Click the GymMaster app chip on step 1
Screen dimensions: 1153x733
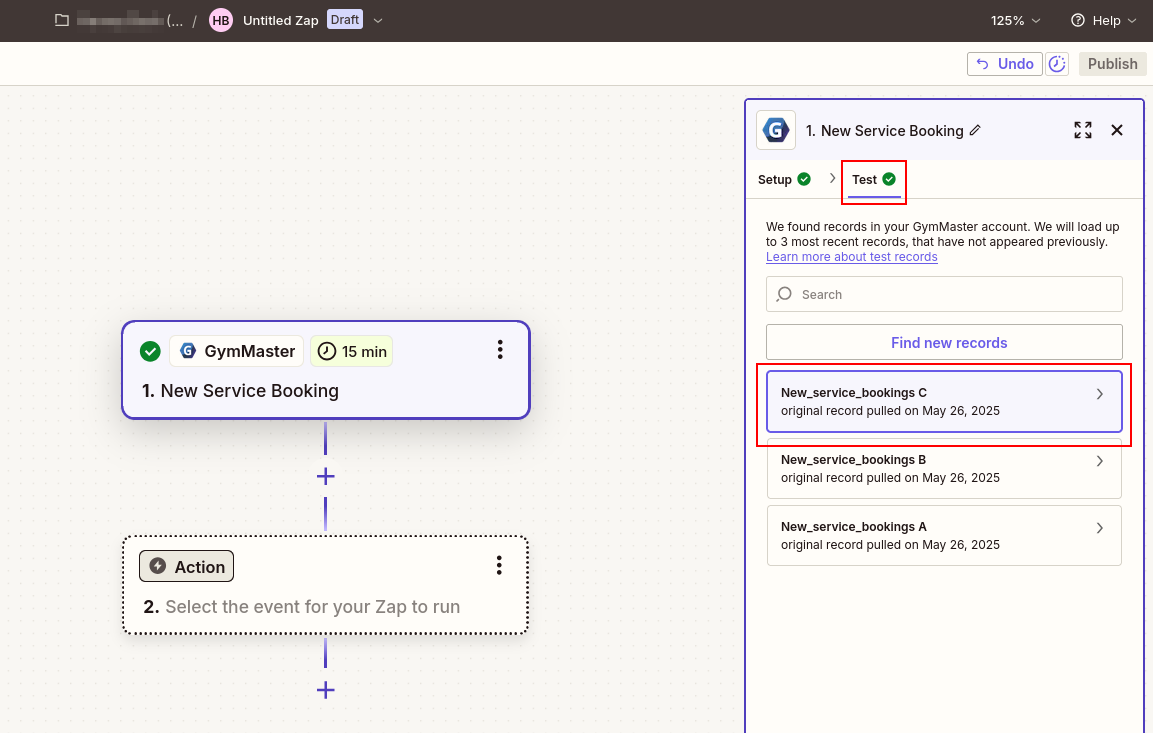coord(237,351)
